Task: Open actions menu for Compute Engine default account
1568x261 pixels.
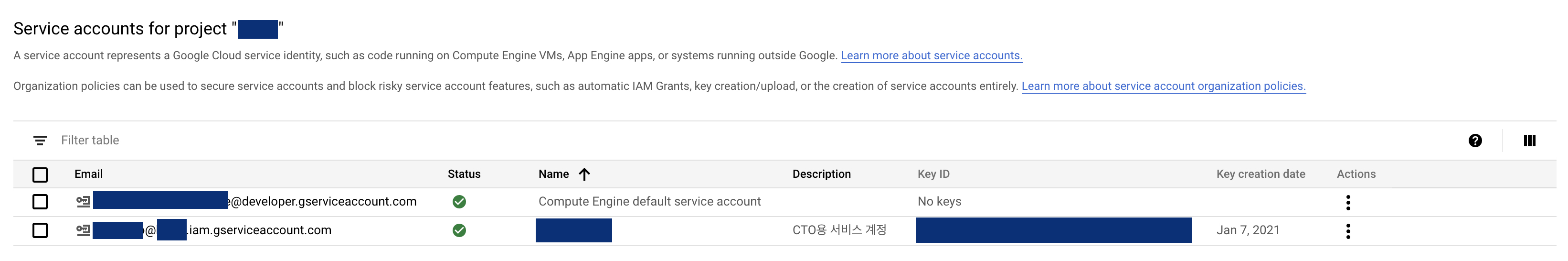Action: pos(1348,203)
